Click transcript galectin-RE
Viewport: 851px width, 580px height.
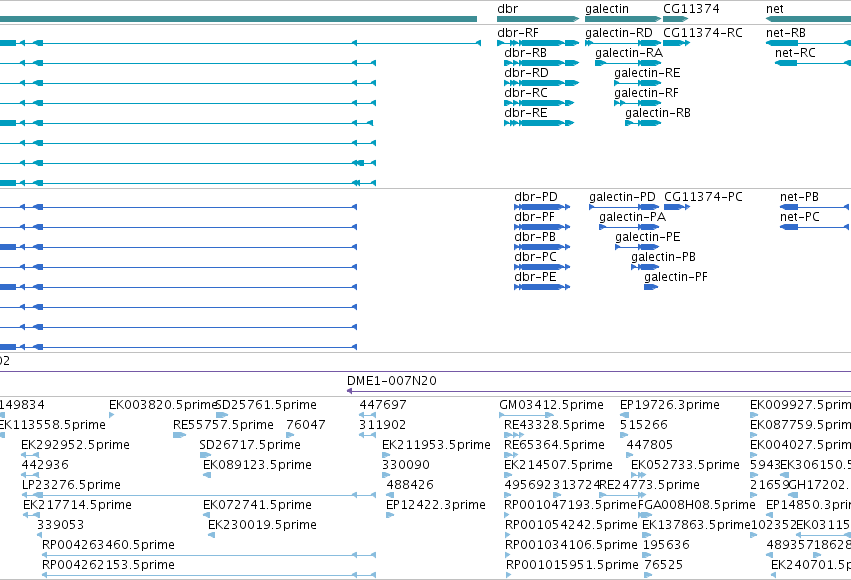click(647, 73)
